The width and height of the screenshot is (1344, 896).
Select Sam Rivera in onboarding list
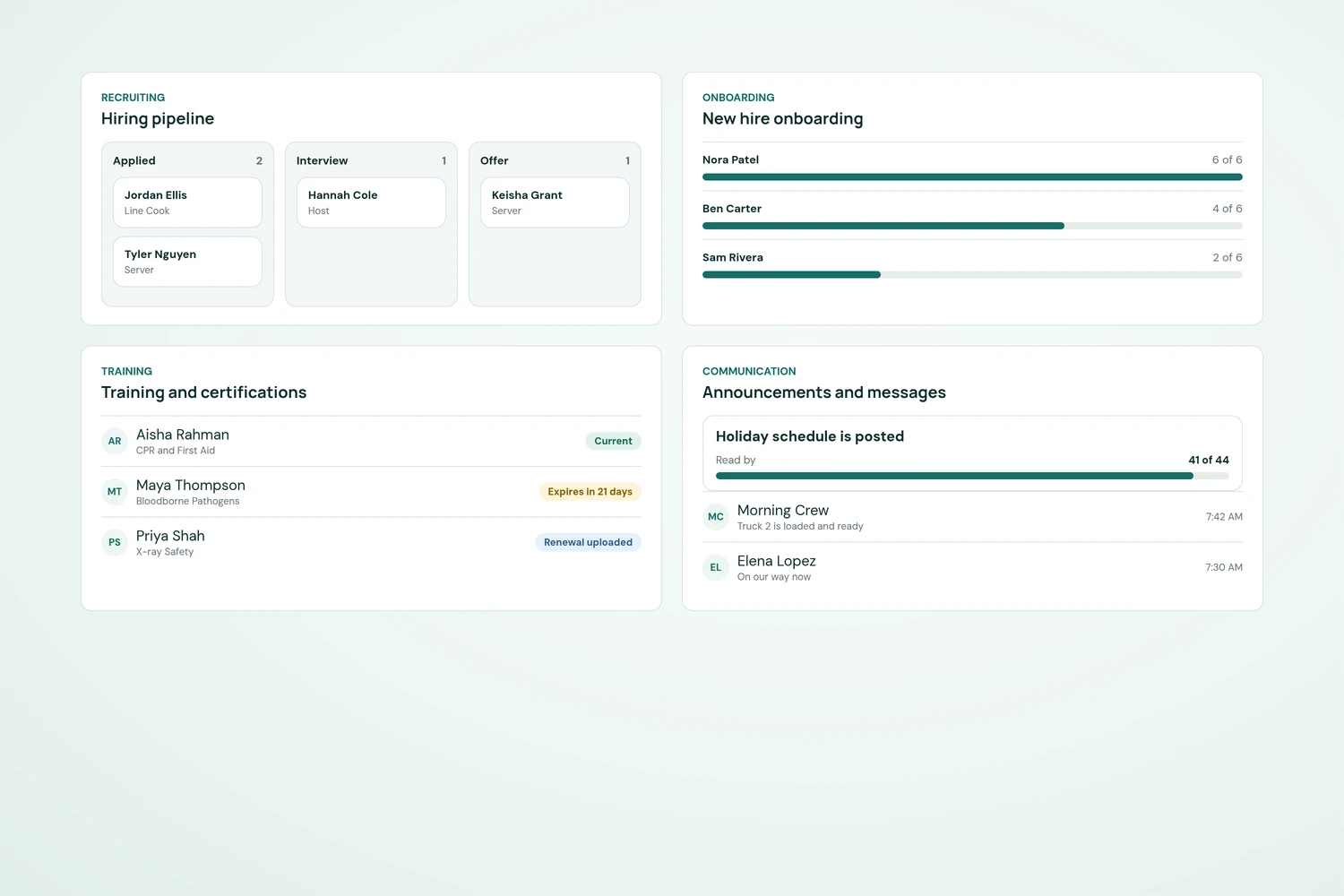(x=733, y=257)
